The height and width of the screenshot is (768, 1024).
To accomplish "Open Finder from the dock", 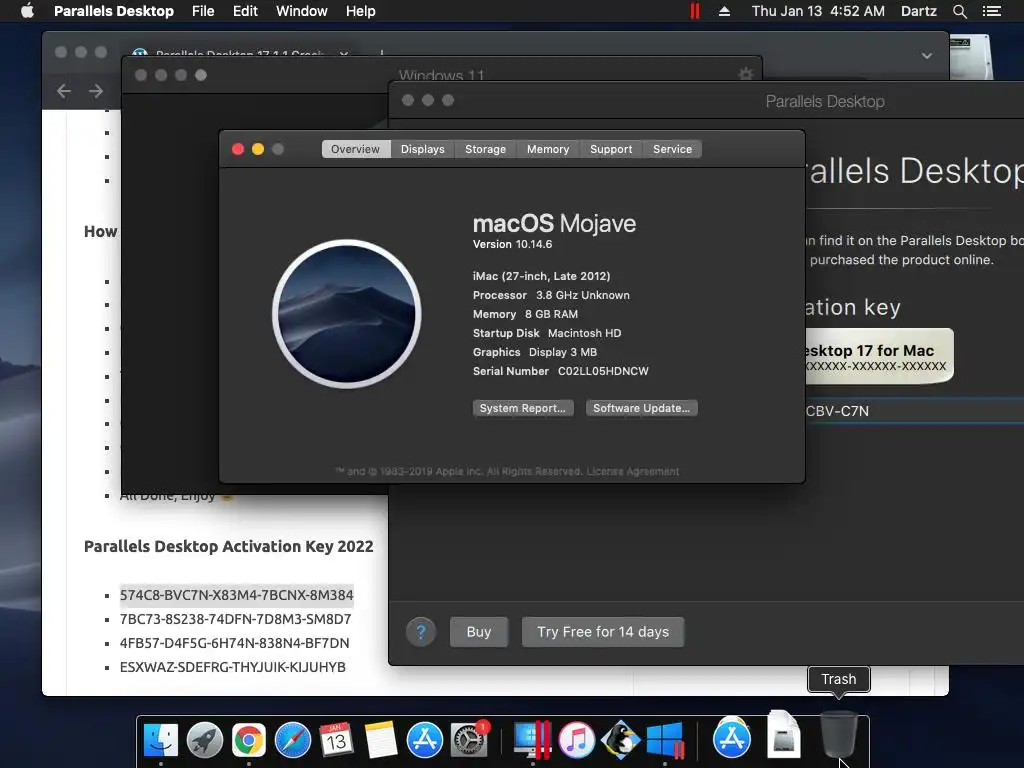I will click(x=161, y=740).
